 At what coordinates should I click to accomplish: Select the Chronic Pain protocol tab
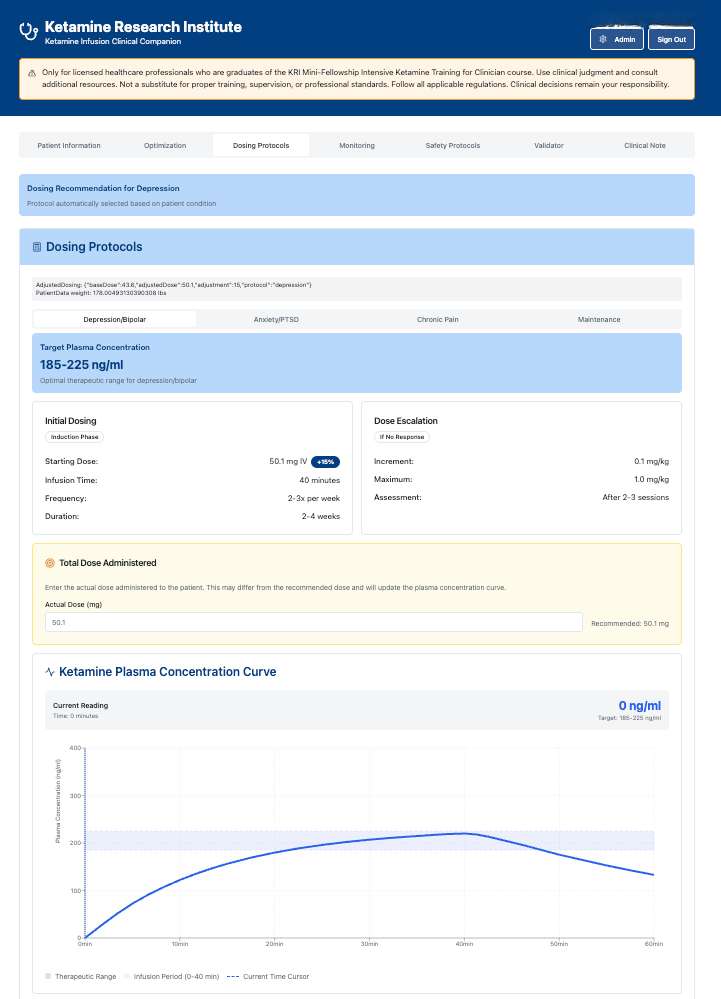point(438,320)
